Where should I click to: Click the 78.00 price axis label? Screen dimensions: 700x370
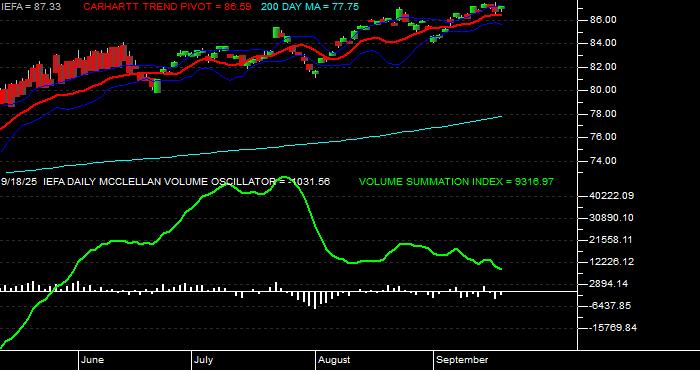(604, 114)
